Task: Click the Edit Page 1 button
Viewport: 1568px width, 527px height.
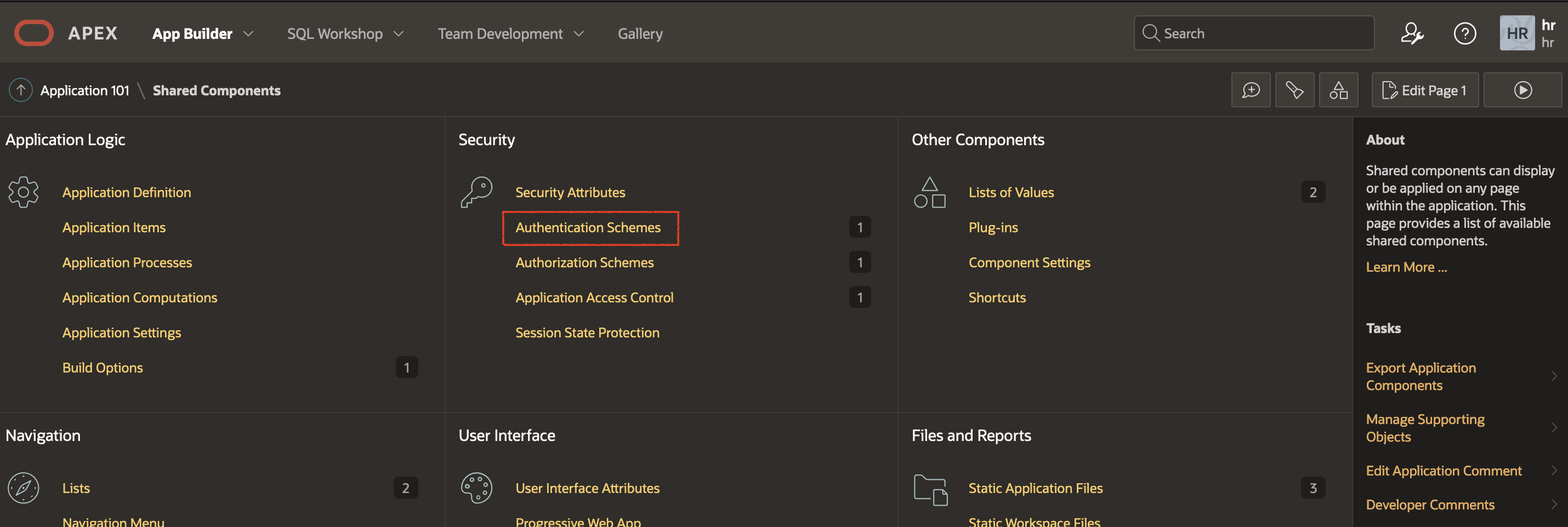Action: click(x=1424, y=89)
